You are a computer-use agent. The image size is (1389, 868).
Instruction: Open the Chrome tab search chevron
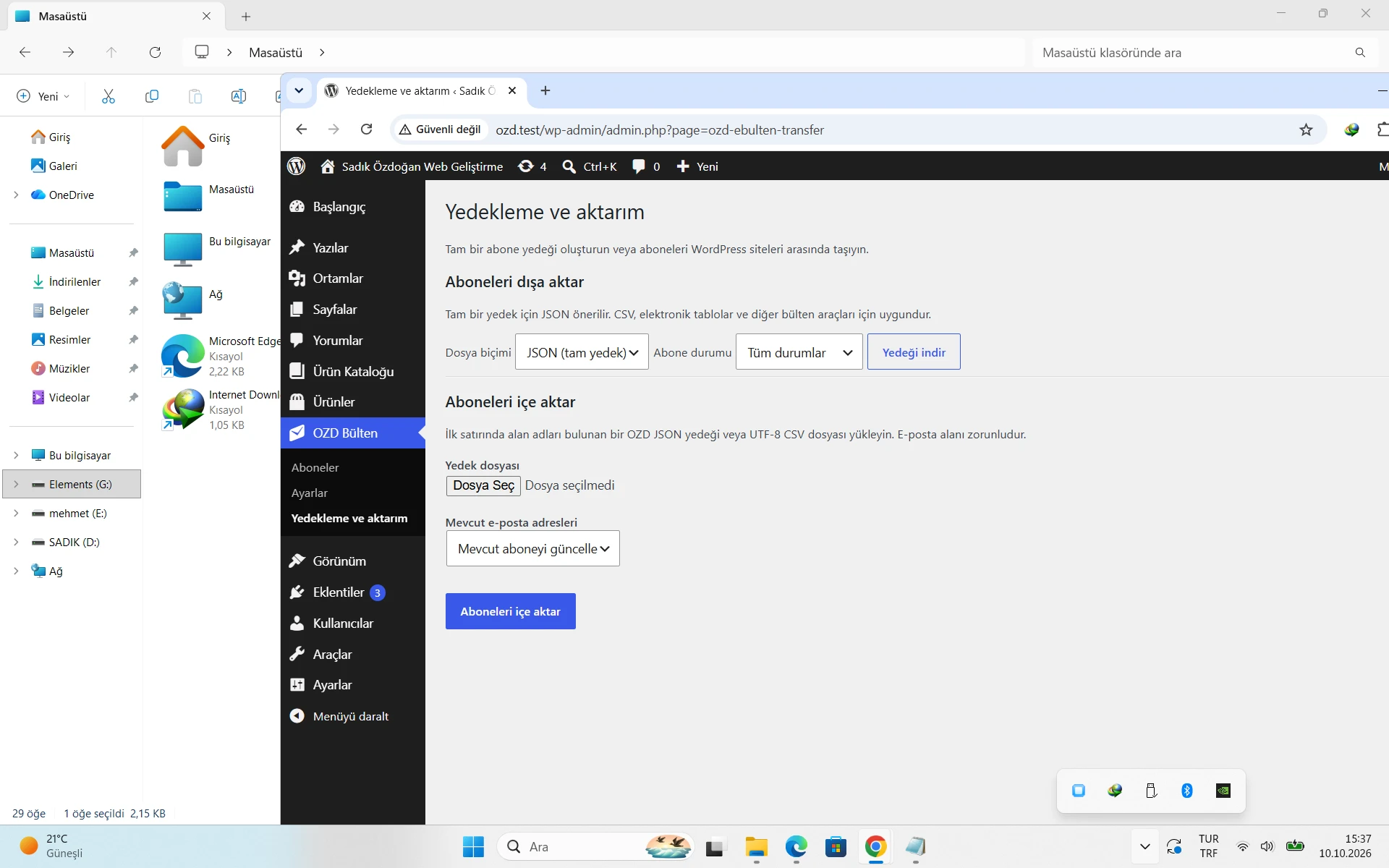pyautogui.click(x=299, y=90)
